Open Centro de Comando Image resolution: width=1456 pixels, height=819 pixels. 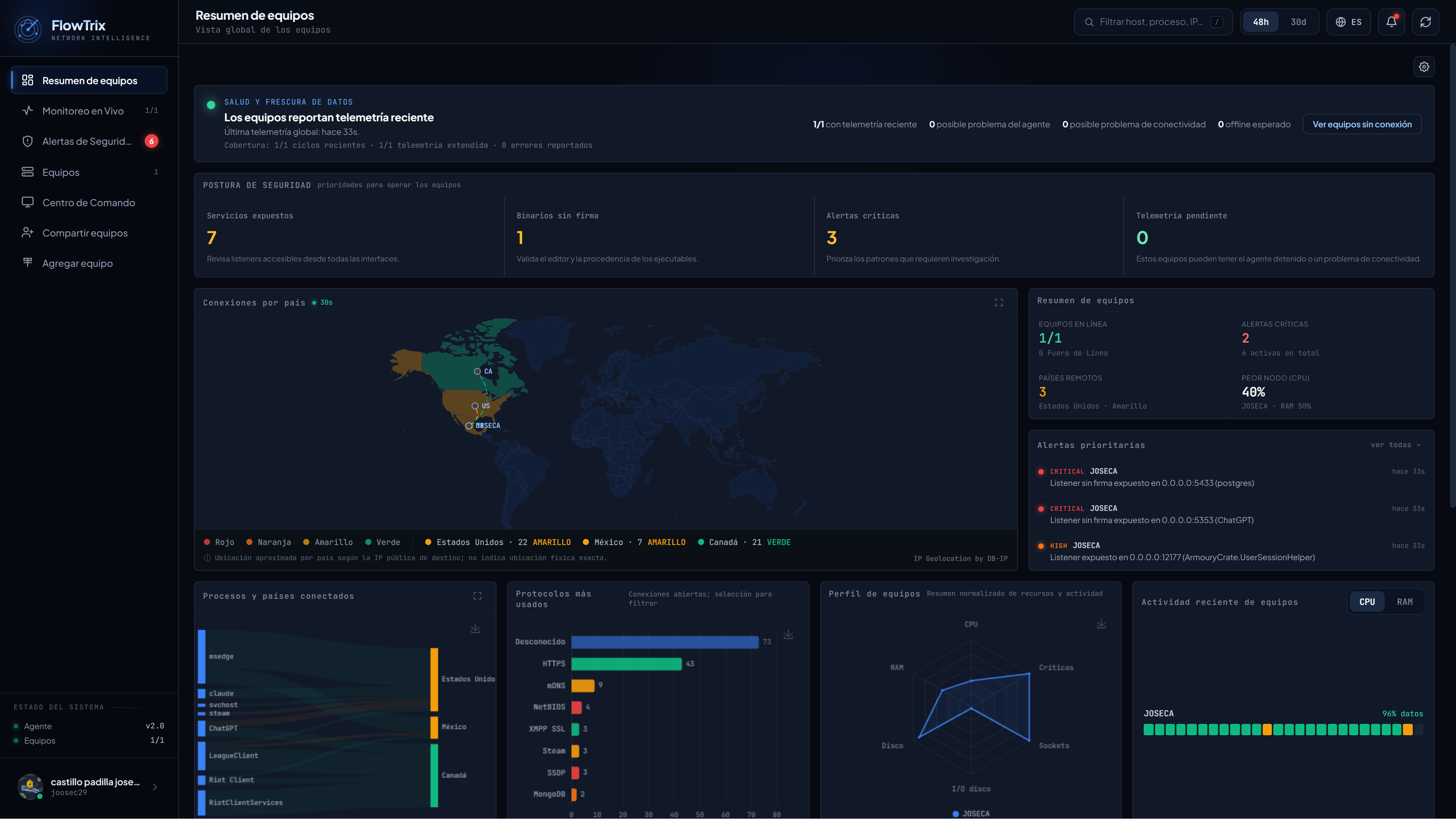pos(89,202)
